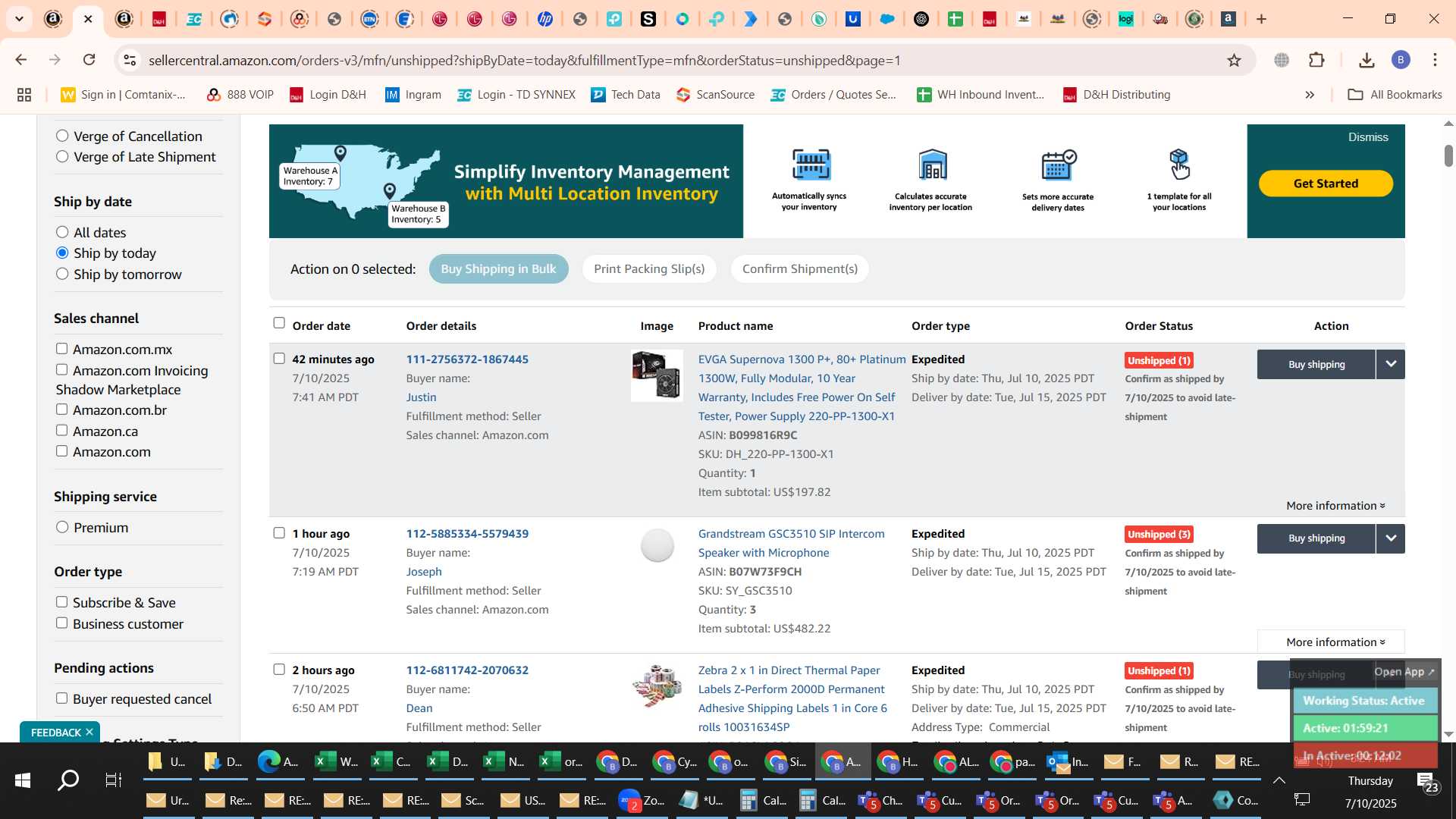Click the browser back arrow

click(21, 60)
